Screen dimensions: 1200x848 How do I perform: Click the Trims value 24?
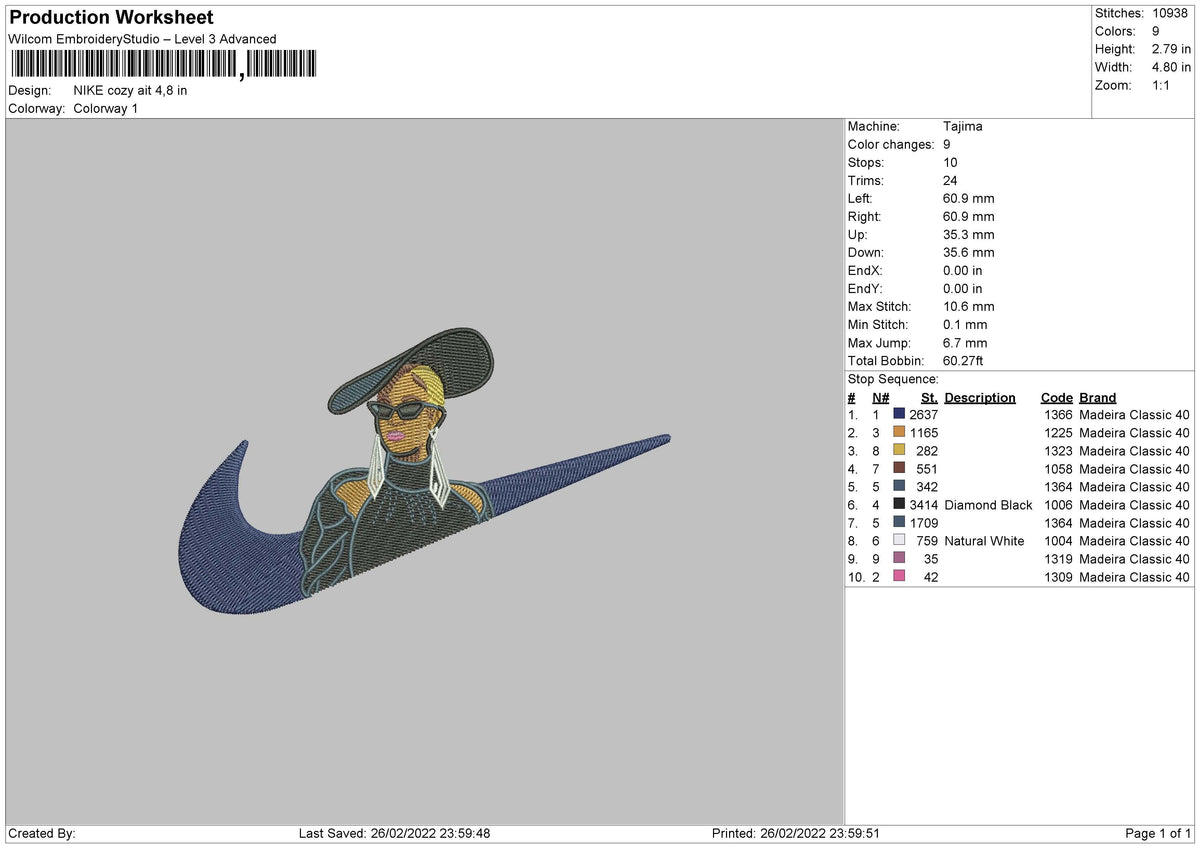click(x=950, y=181)
